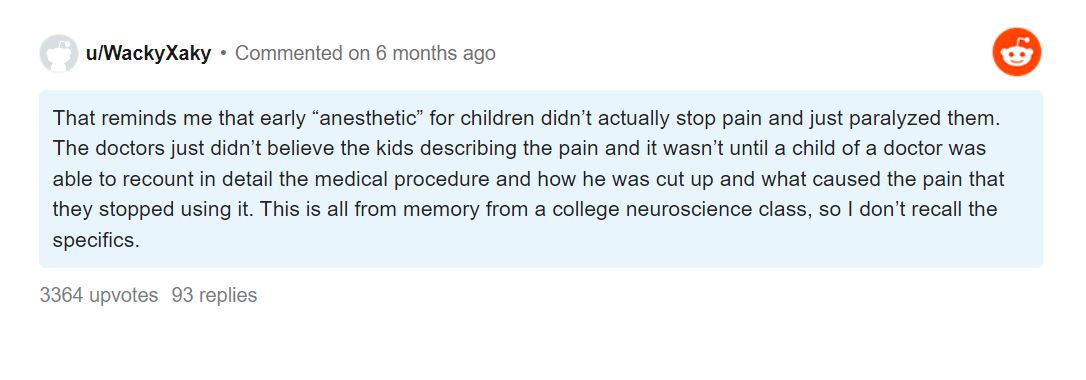Screen dimensions: 1086x380
Task: Click the words "child of a doctor"
Action: click(841, 148)
